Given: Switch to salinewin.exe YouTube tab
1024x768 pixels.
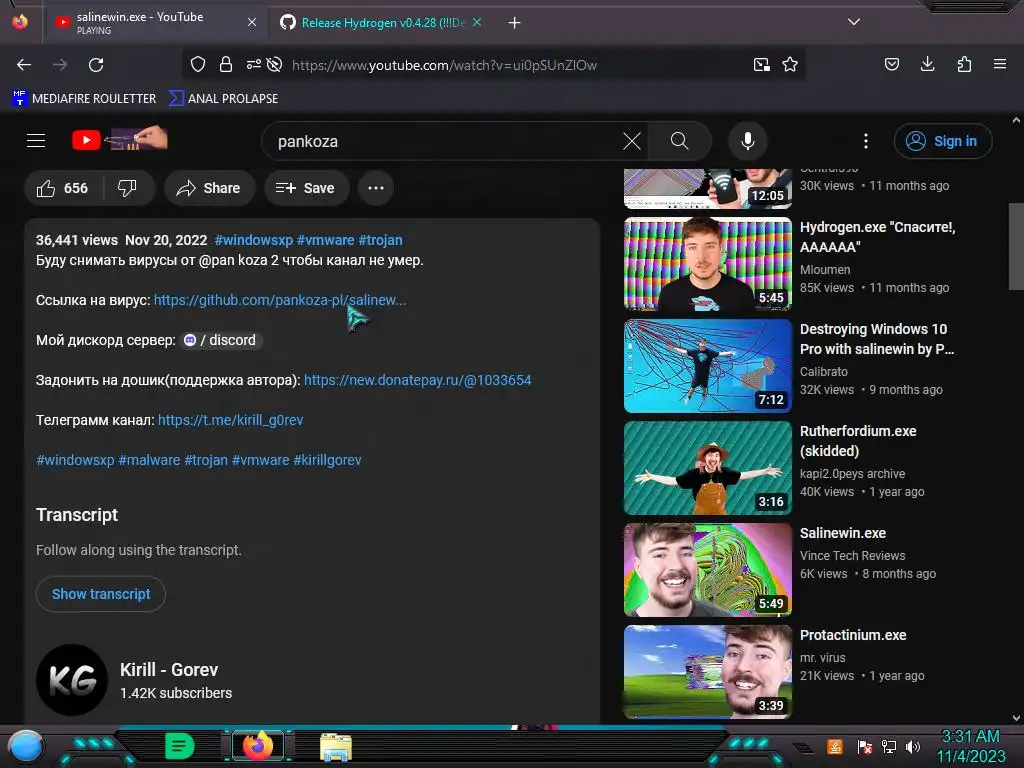Looking at the screenshot, I should pos(155,22).
